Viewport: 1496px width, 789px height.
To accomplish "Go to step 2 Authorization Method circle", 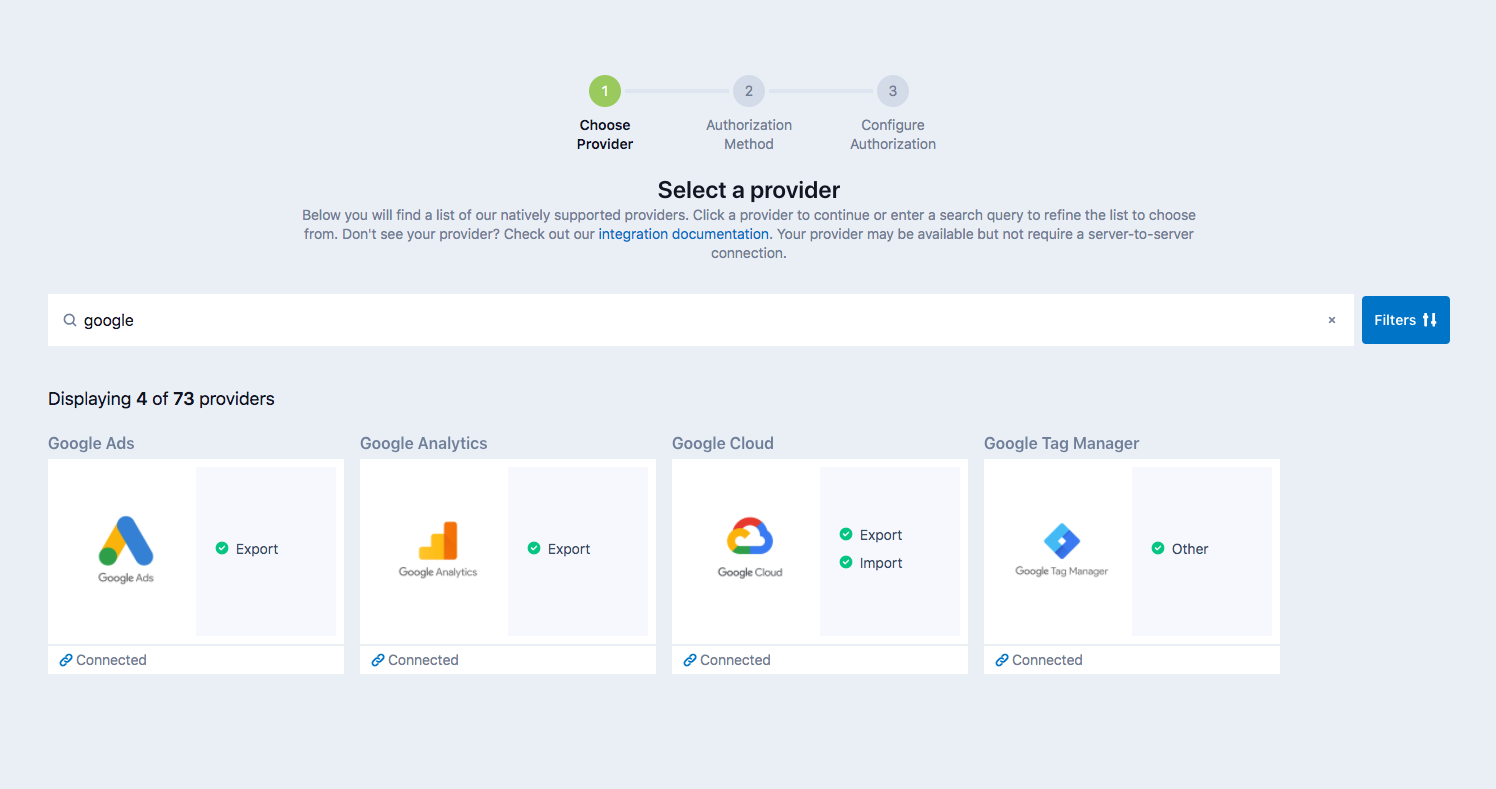I will click(x=749, y=91).
